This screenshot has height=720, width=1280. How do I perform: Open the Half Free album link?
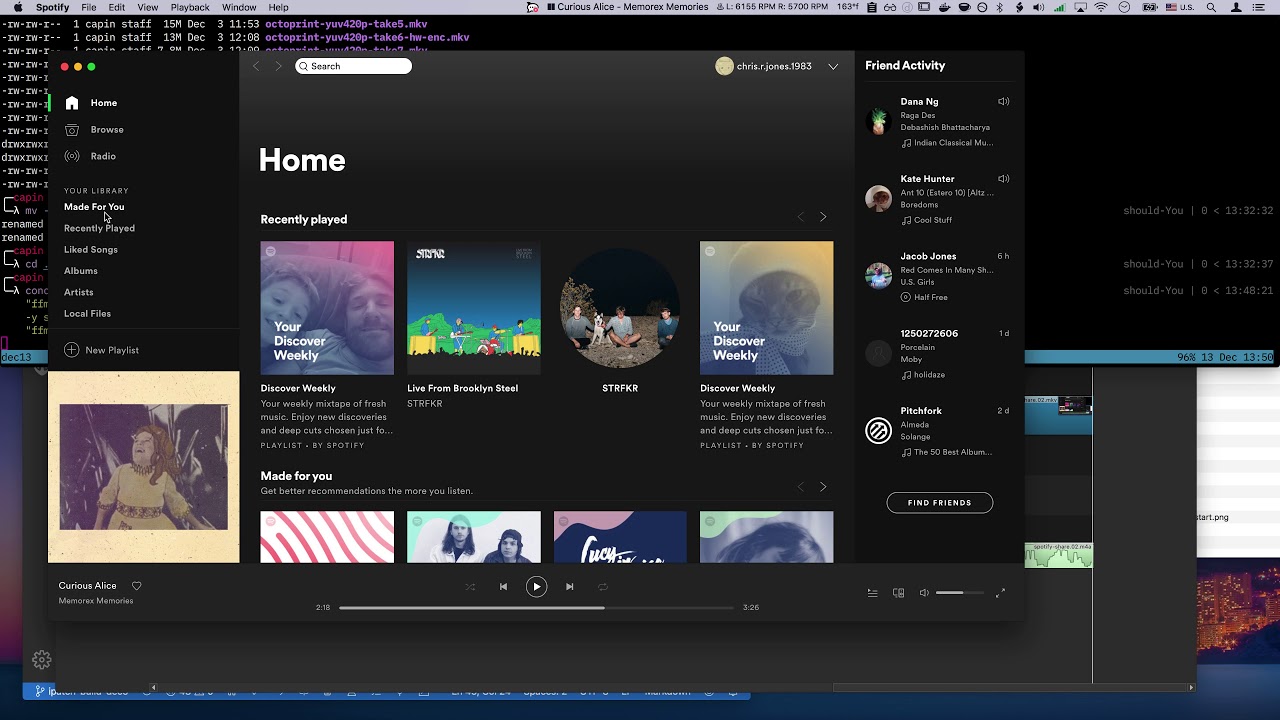point(931,297)
